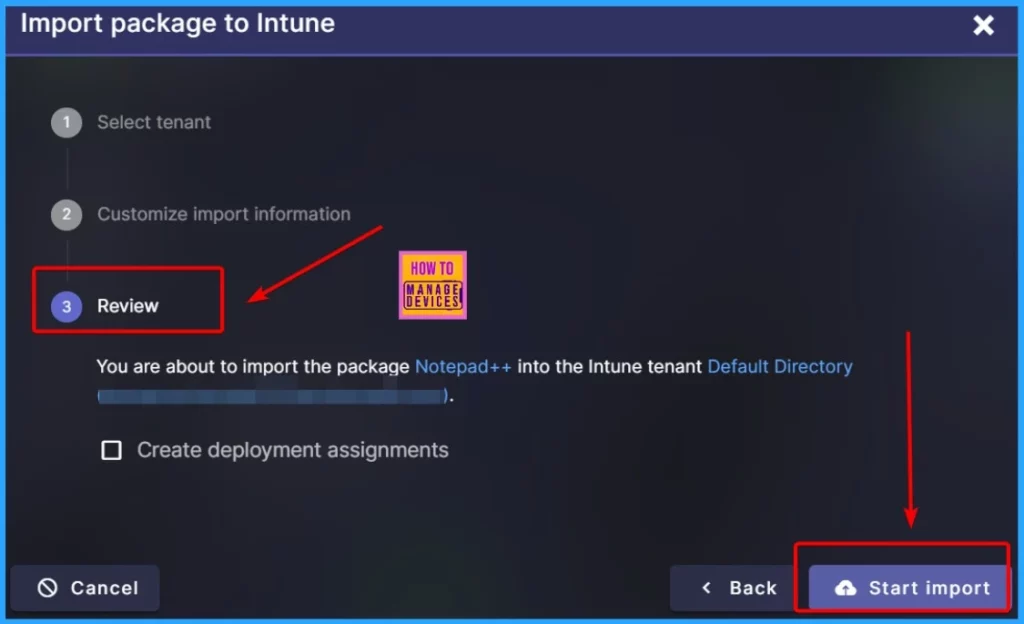Enable Create deployment assignments checkbox
The image size is (1024, 624).
tap(112, 450)
